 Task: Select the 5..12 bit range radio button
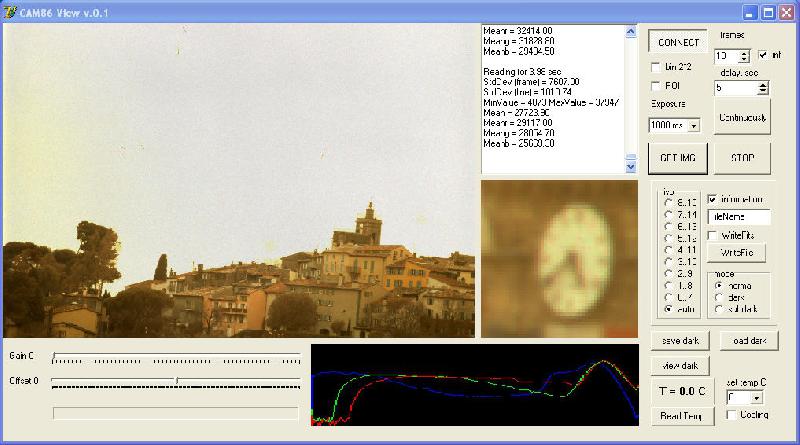tap(668, 238)
